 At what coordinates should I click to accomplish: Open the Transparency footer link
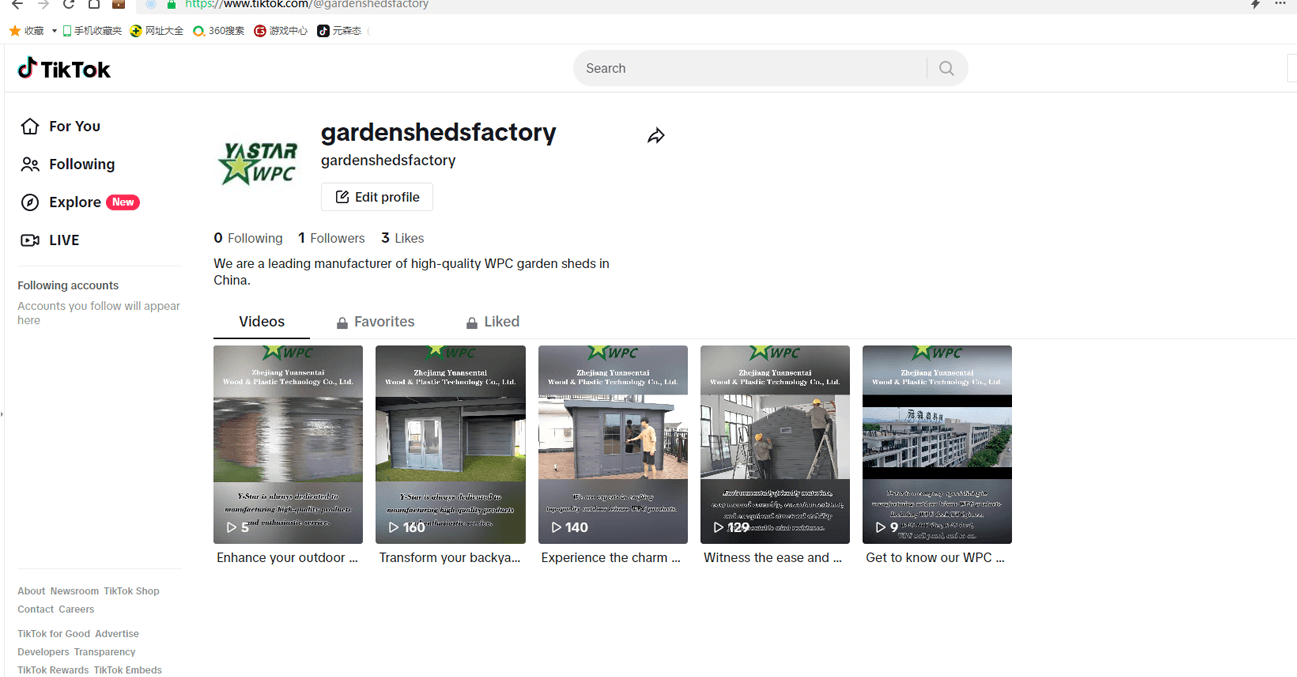105,652
